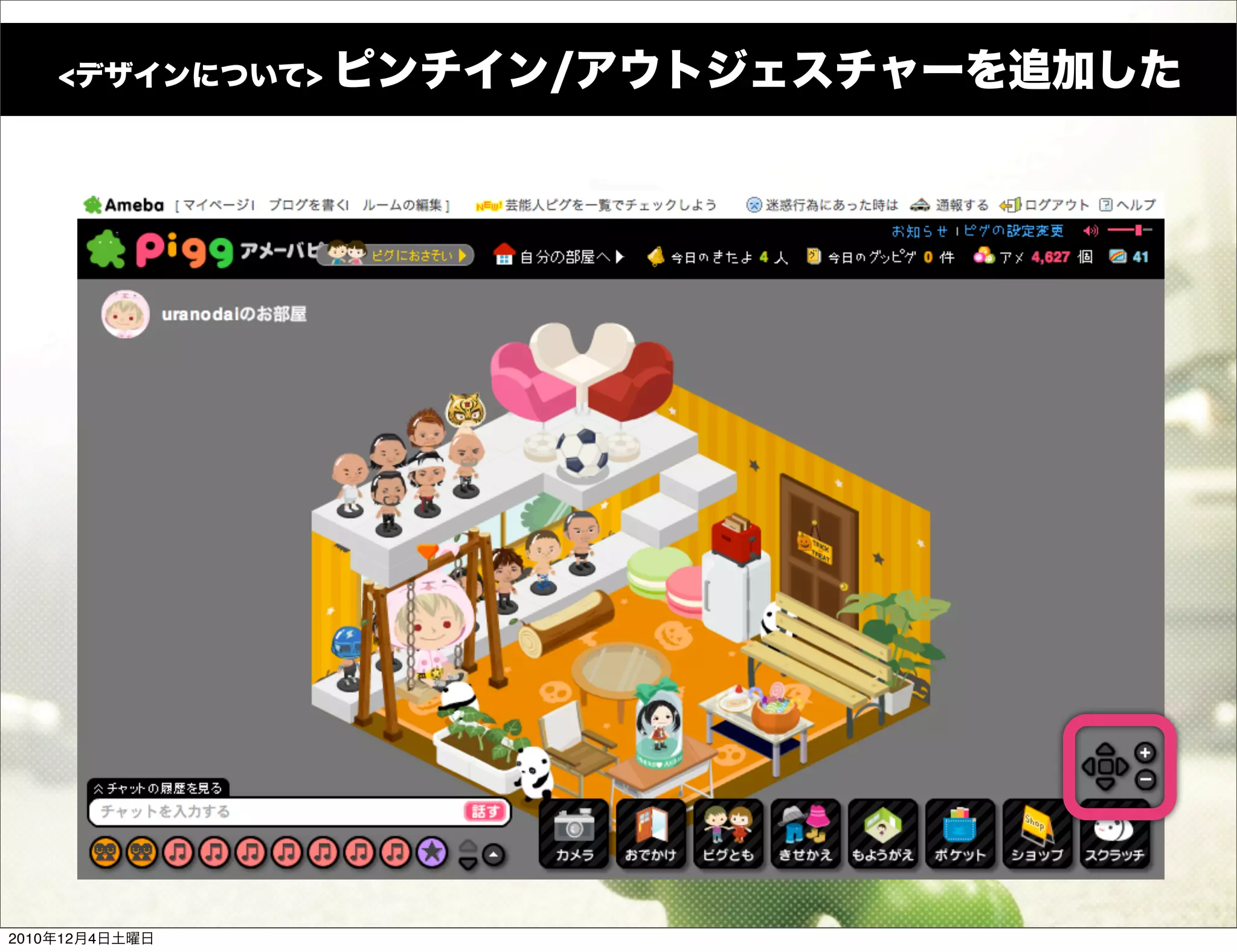The height and width of the screenshot is (952, 1237).
Task: Open ピグの設定変更 settings link
Action: [x=1014, y=231]
